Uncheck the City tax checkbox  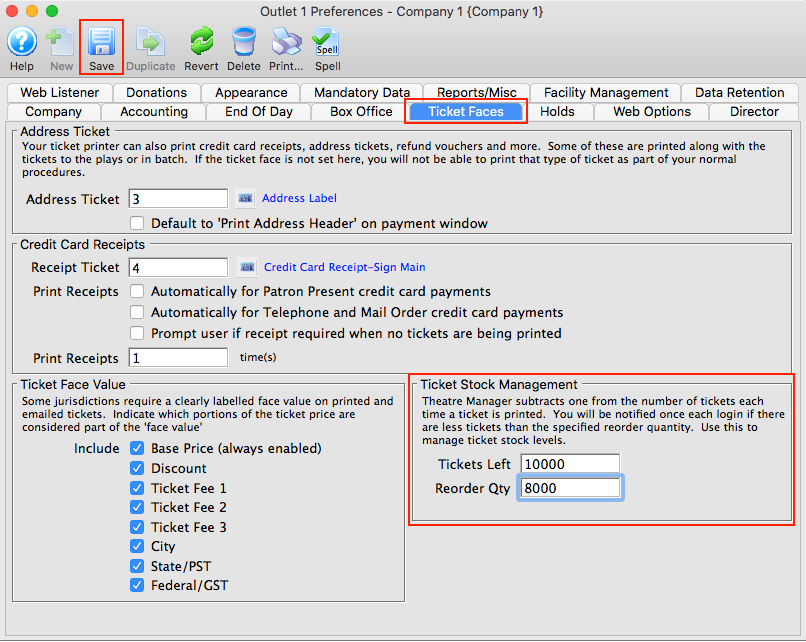point(137,546)
